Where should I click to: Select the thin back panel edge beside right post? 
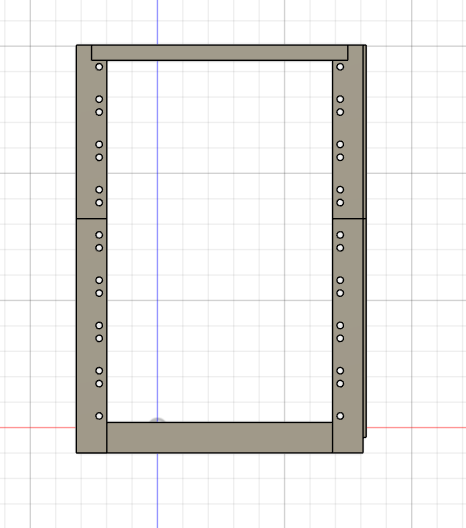tap(365, 241)
